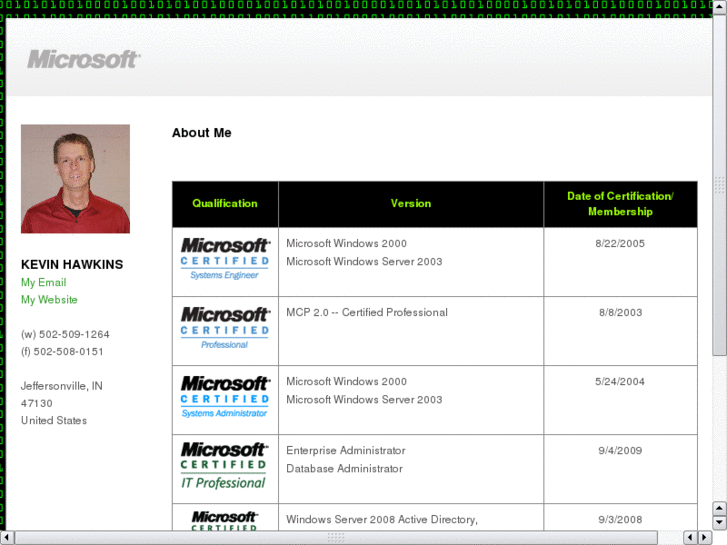This screenshot has width=727, height=545.
Task: Click the Microsoft logo in the header
Action: (x=83, y=59)
